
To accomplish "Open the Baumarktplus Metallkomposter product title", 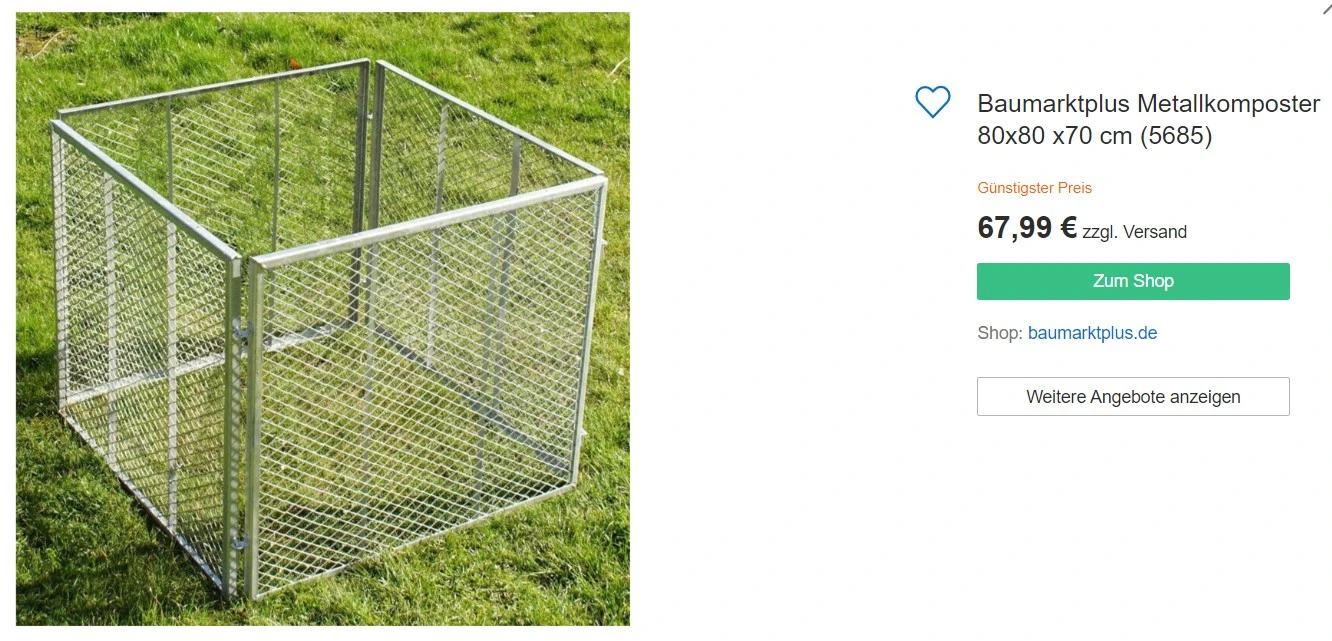I will coord(1149,119).
